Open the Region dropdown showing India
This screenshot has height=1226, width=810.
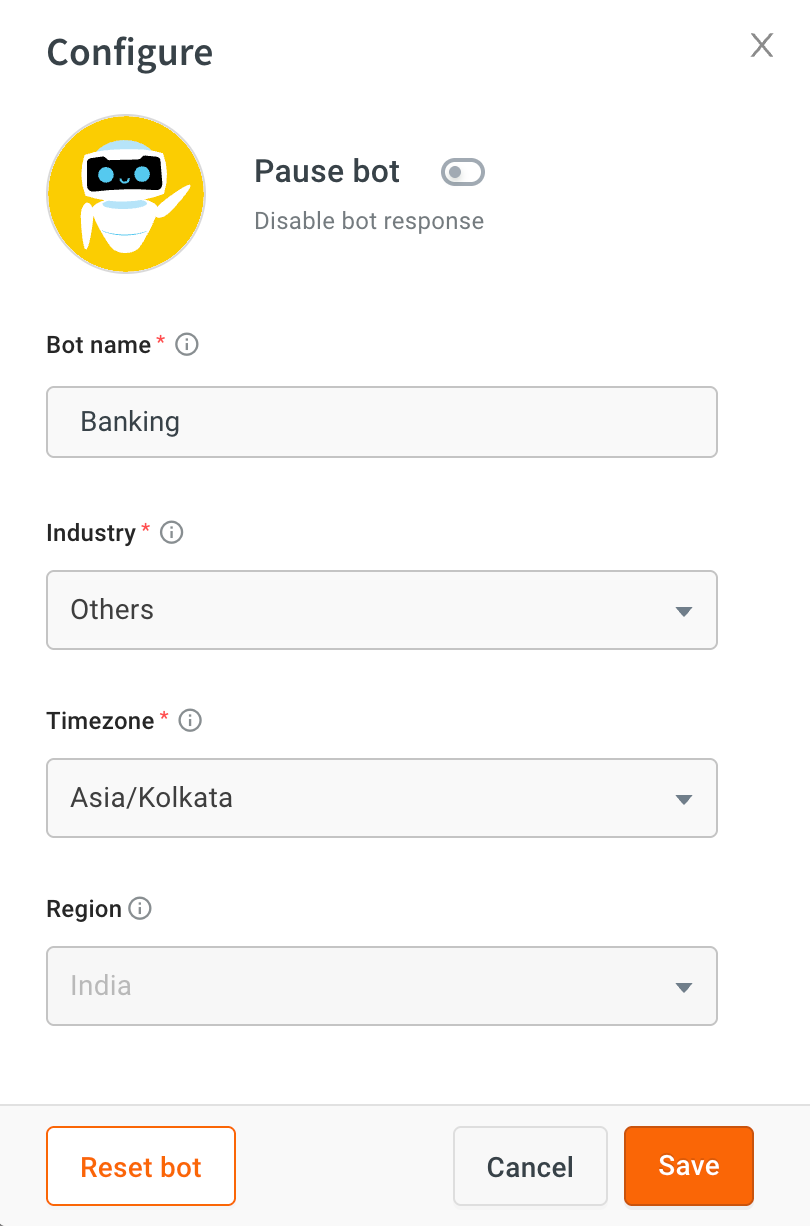pos(381,986)
